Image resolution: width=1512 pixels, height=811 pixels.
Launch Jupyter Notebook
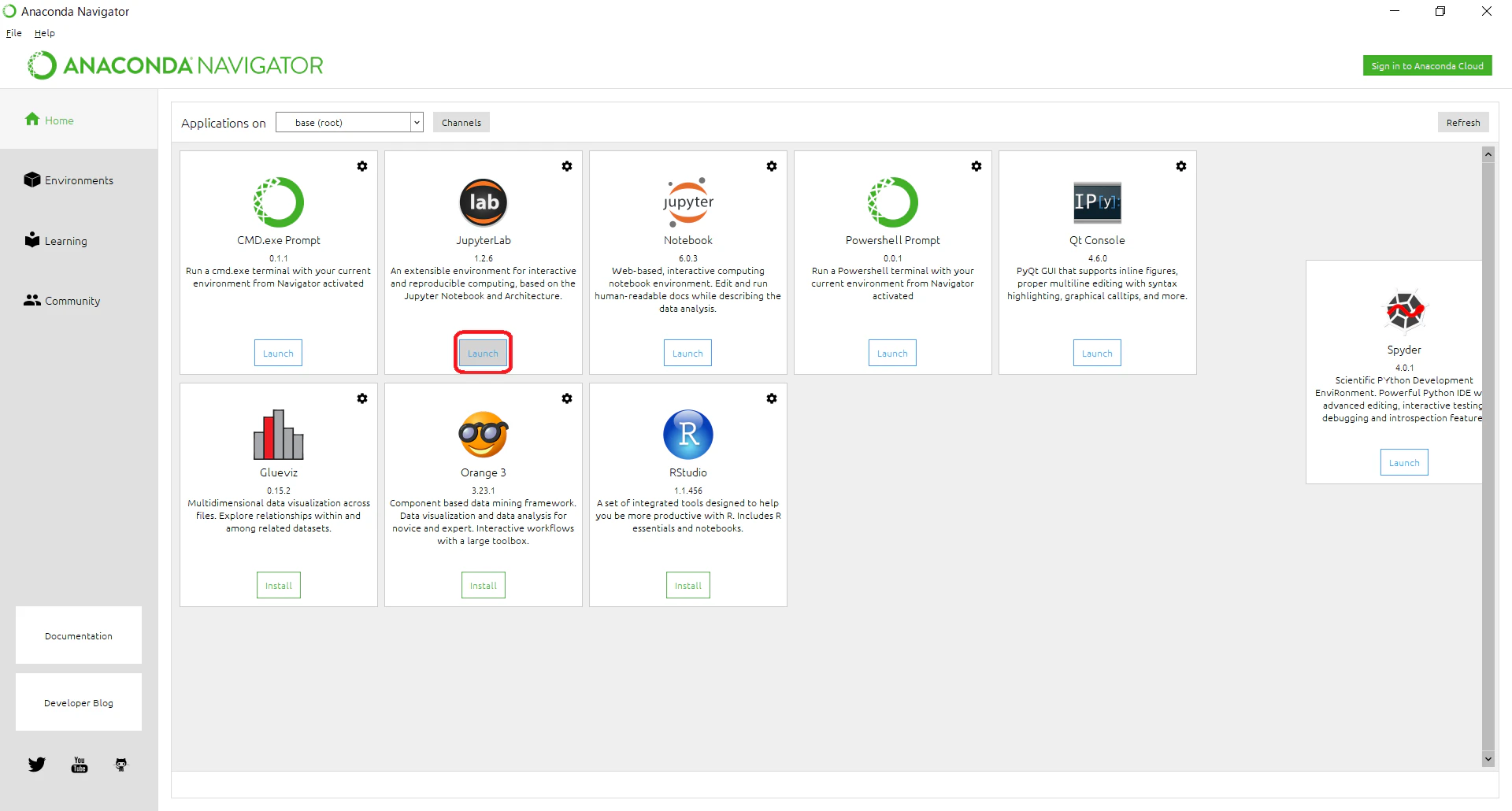(x=687, y=353)
